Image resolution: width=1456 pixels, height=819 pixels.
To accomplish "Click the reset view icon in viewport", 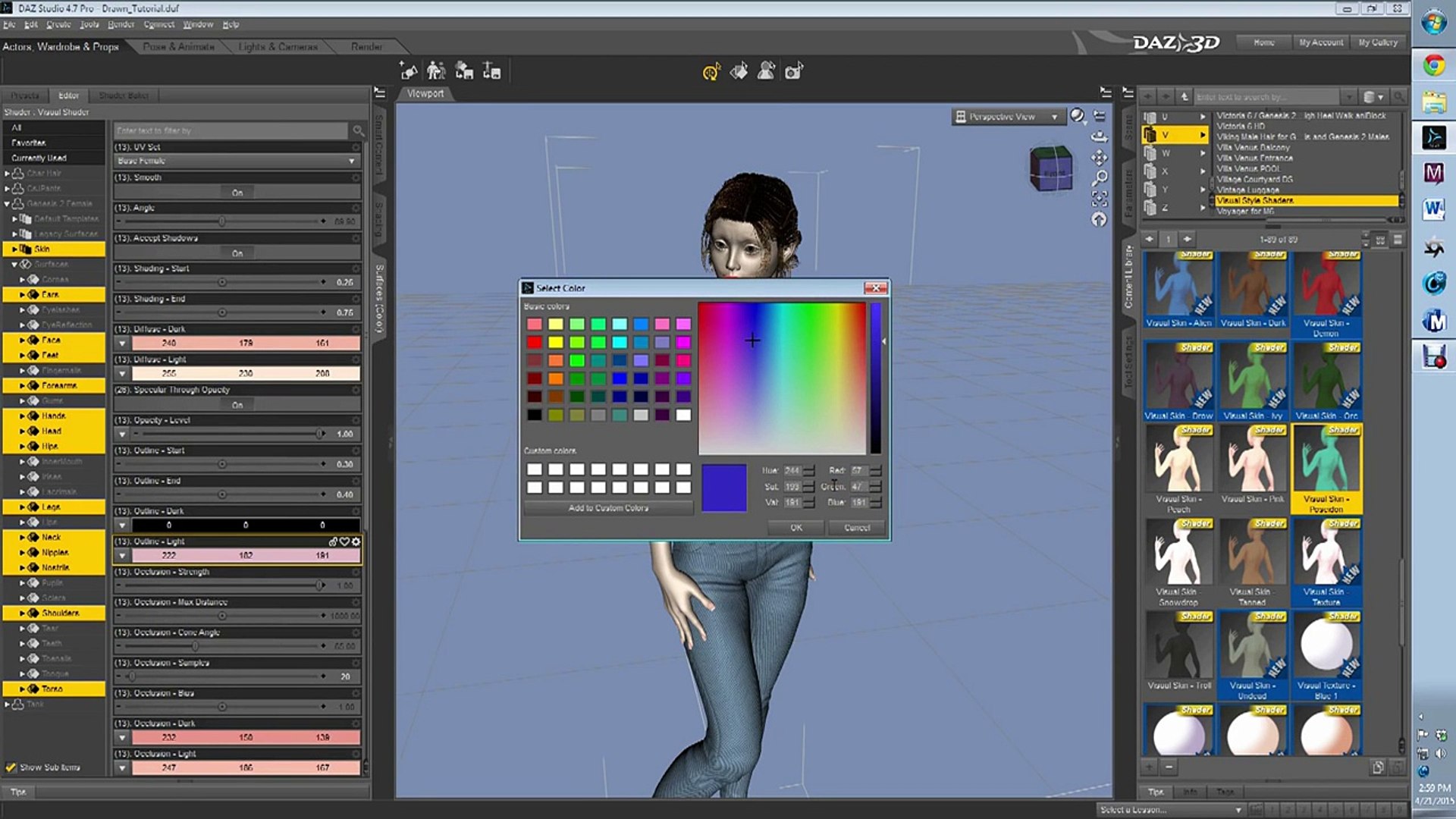I will (x=1099, y=219).
